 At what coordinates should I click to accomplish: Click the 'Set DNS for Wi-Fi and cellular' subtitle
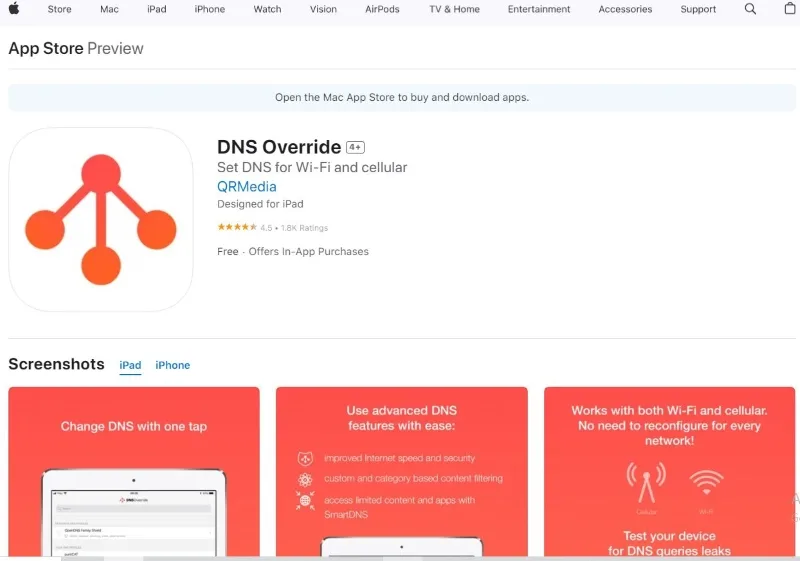(x=312, y=167)
